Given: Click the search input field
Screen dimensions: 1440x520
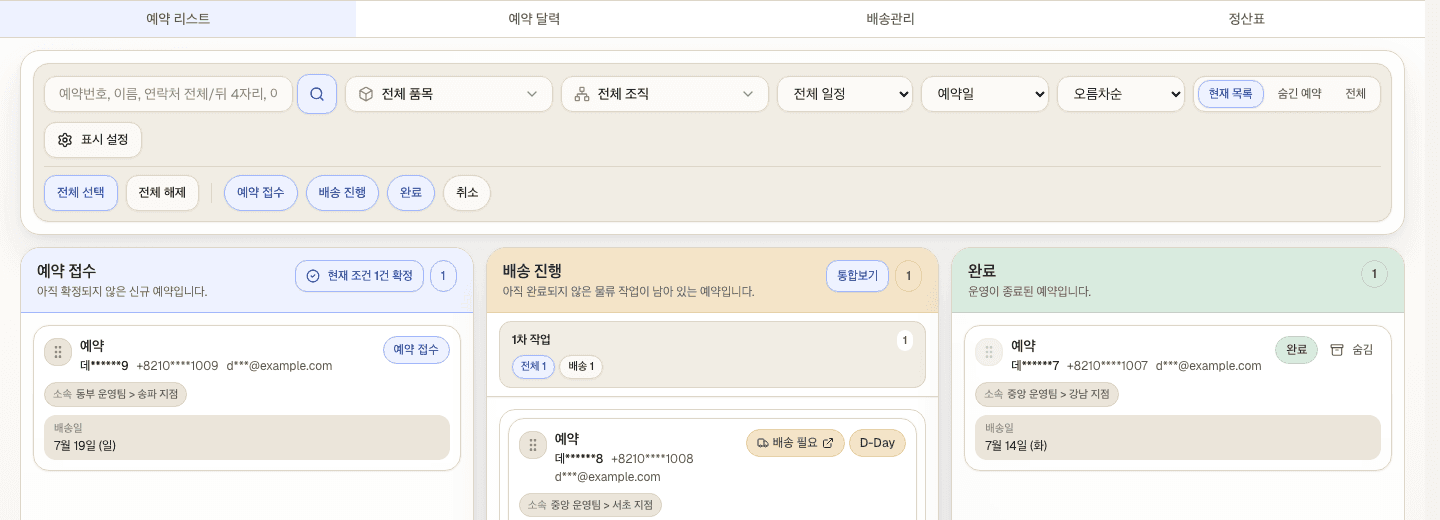Looking at the screenshot, I should click(x=168, y=94).
